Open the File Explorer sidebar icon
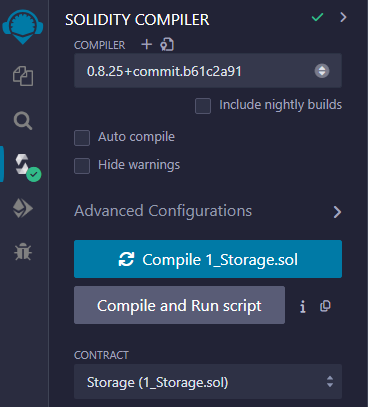The width and height of the screenshot is (368, 407). [23, 76]
